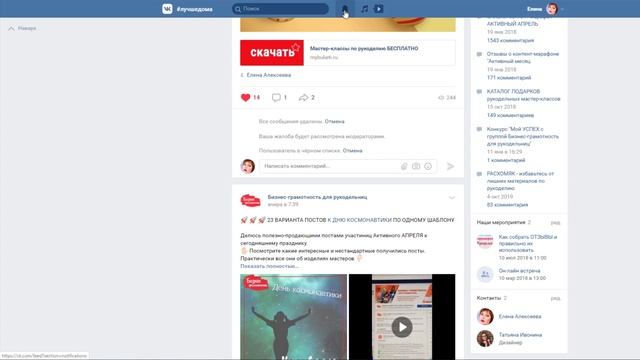Open the Елена profile menu in header
Screen dimensions: 640x360
(x=545, y=9)
